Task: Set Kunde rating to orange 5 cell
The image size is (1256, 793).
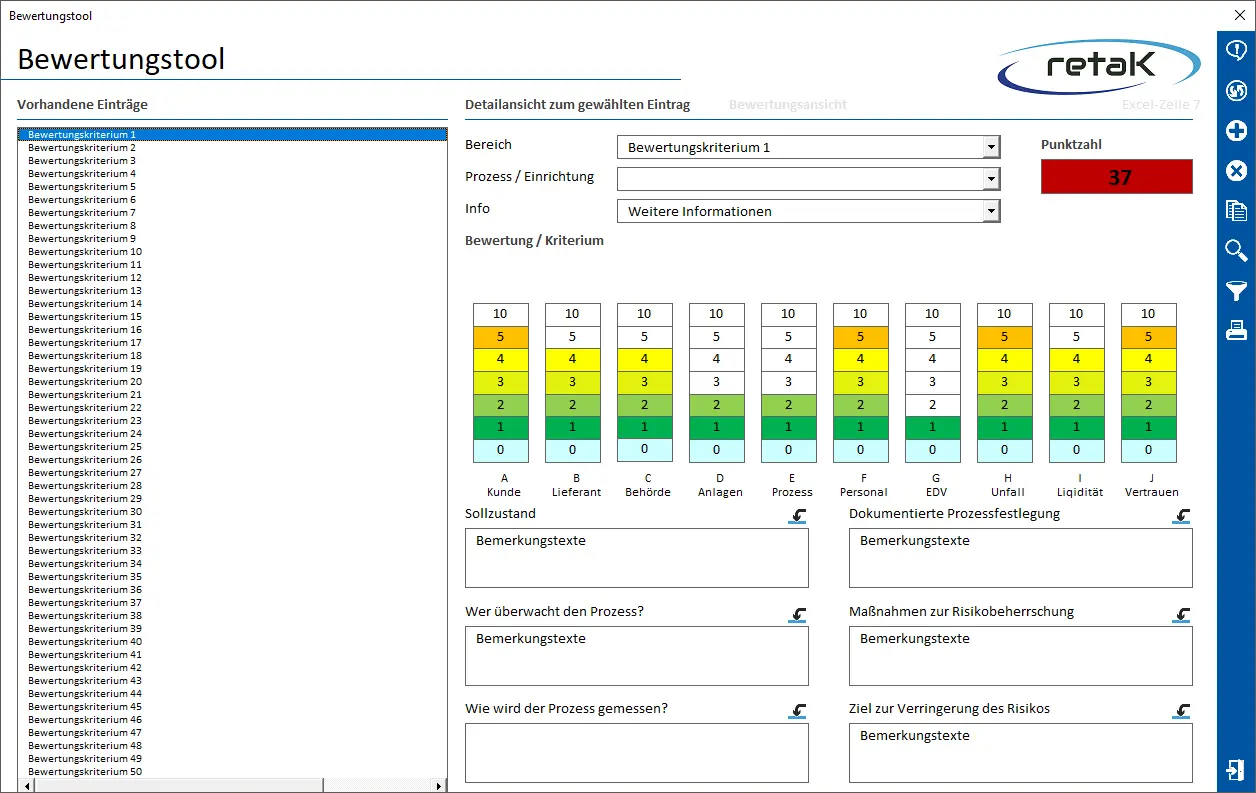Action: [500, 337]
